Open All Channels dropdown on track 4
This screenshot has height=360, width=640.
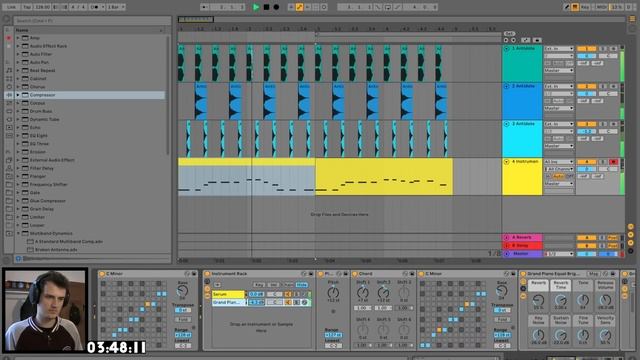click(x=558, y=169)
